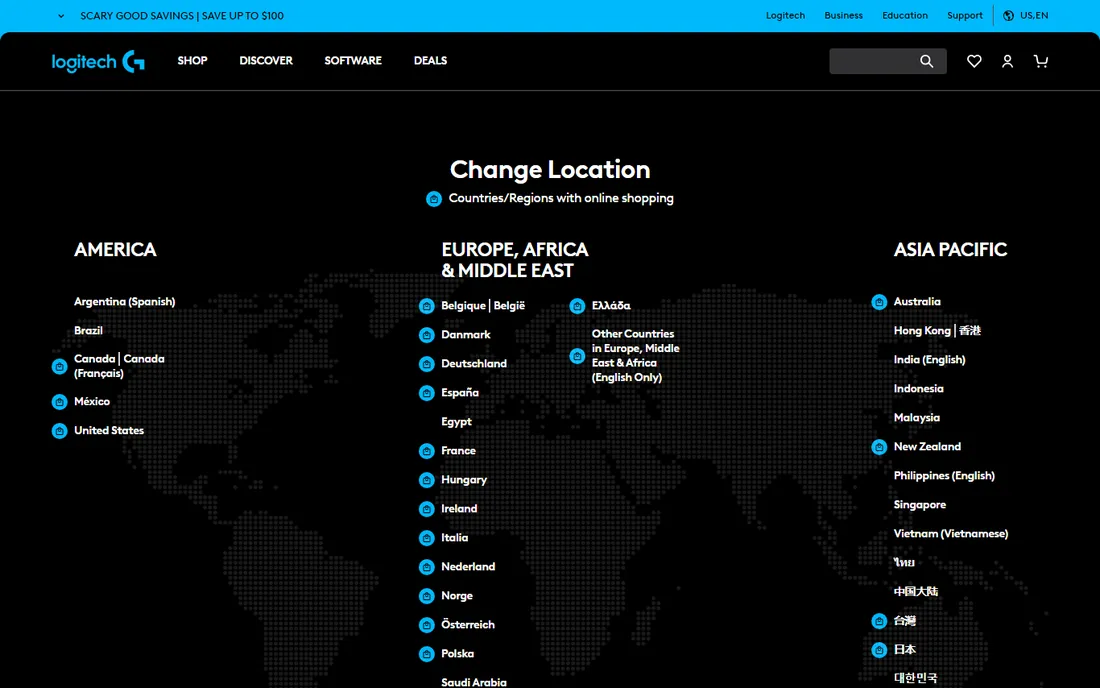1100x688 pixels.
Task: Select Vietnam (Vietnamese)
Action: point(951,534)
